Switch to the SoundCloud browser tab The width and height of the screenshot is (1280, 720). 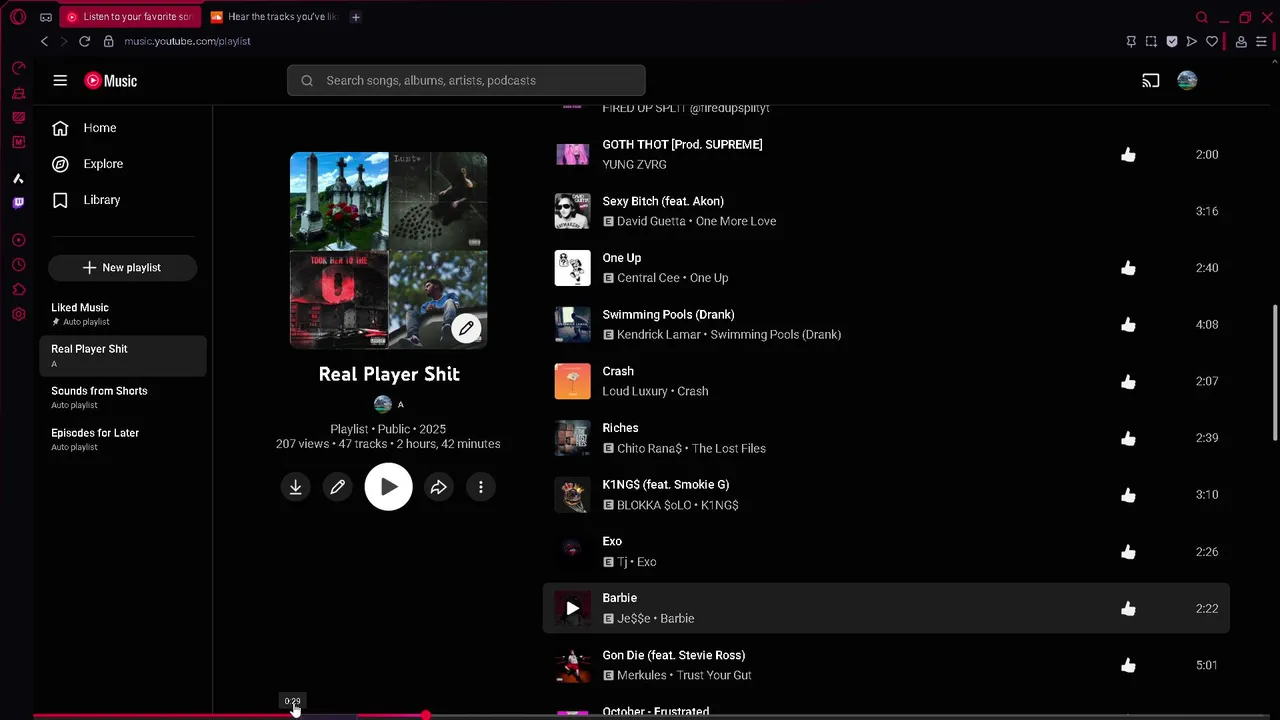(x=275, y=17)
